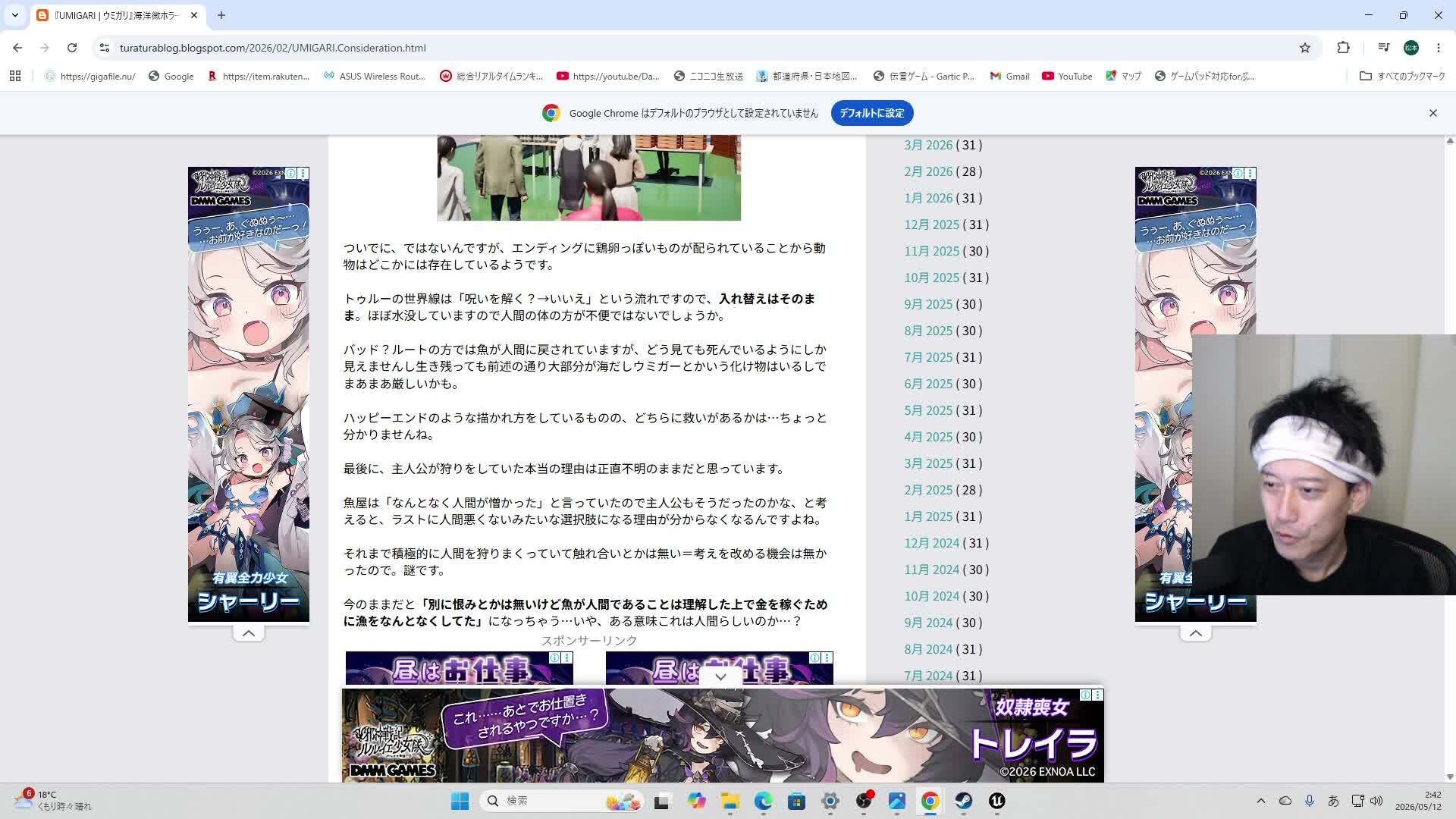
Task: Open the 8月 2024 archive link
Action: click(928, 649)
